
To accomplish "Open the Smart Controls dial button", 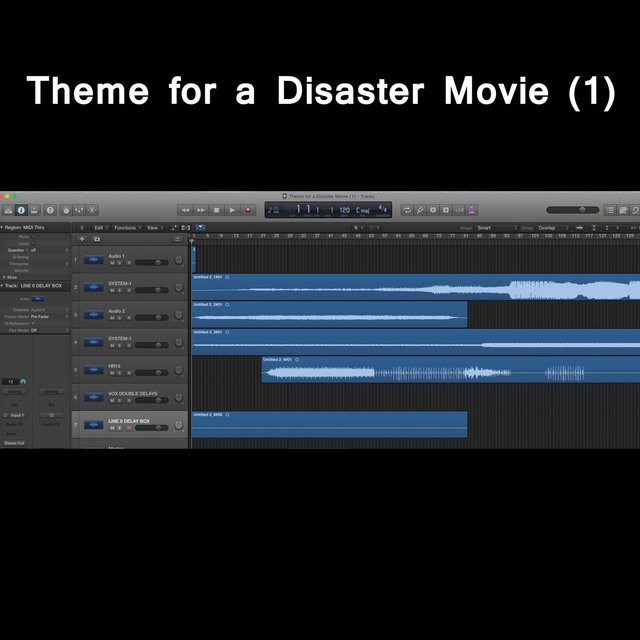I will tap(66, 210).
